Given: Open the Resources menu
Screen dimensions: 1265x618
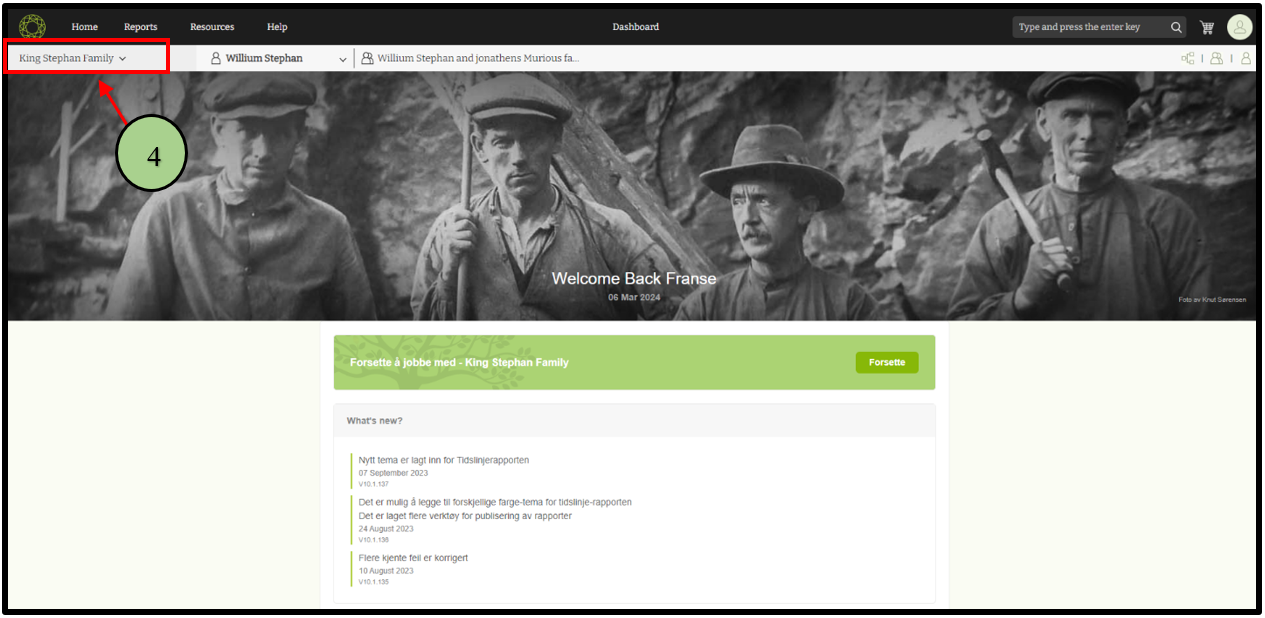Looking at the screenshot, I should (x=212, y=27).
